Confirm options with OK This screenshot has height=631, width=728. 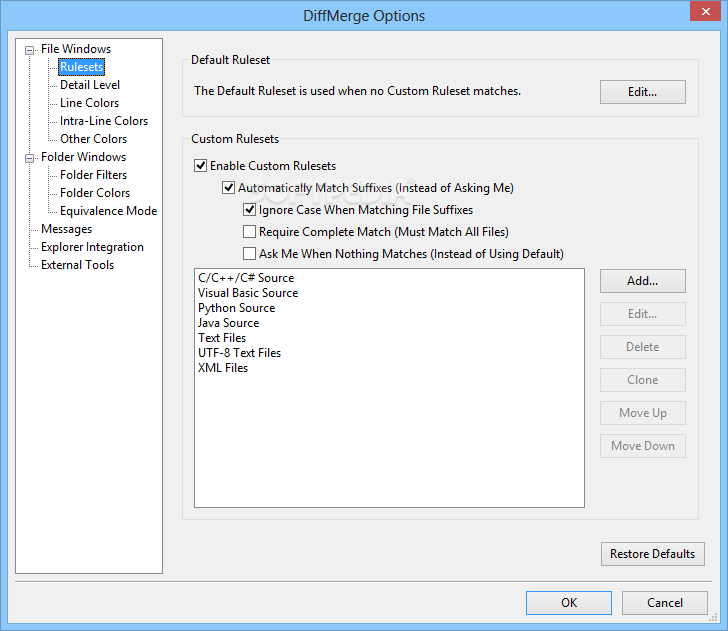click(569, 603)
